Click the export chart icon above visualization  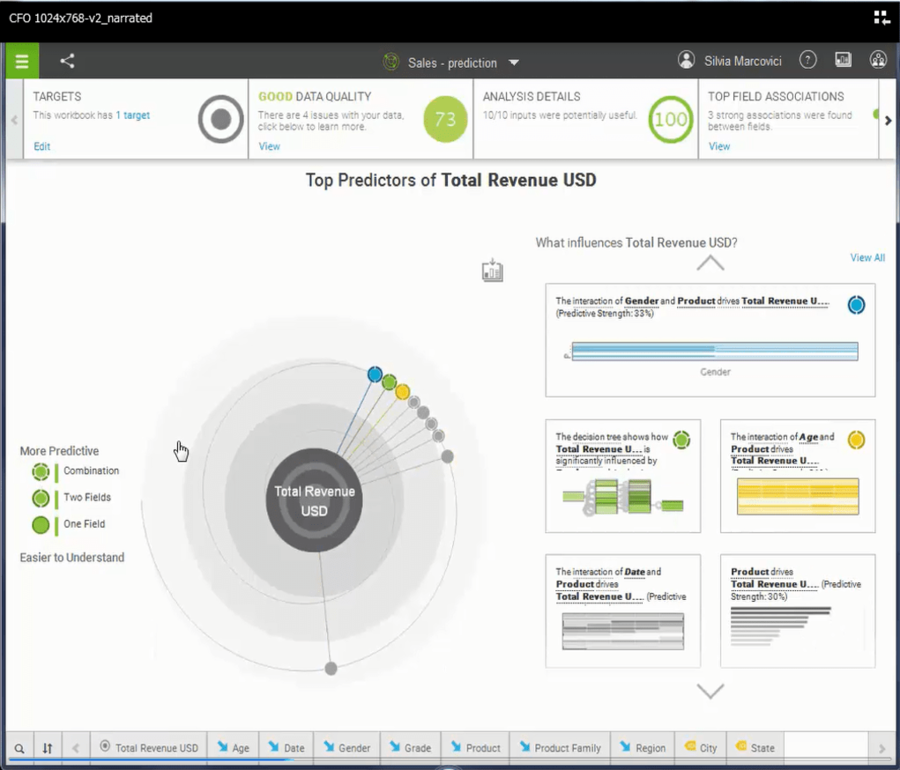pos(492,270)
